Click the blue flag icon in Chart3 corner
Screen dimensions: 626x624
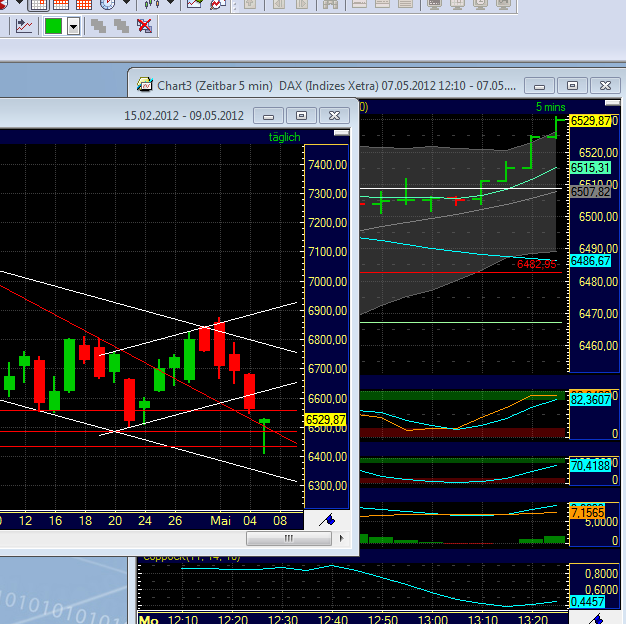[596, 618]
